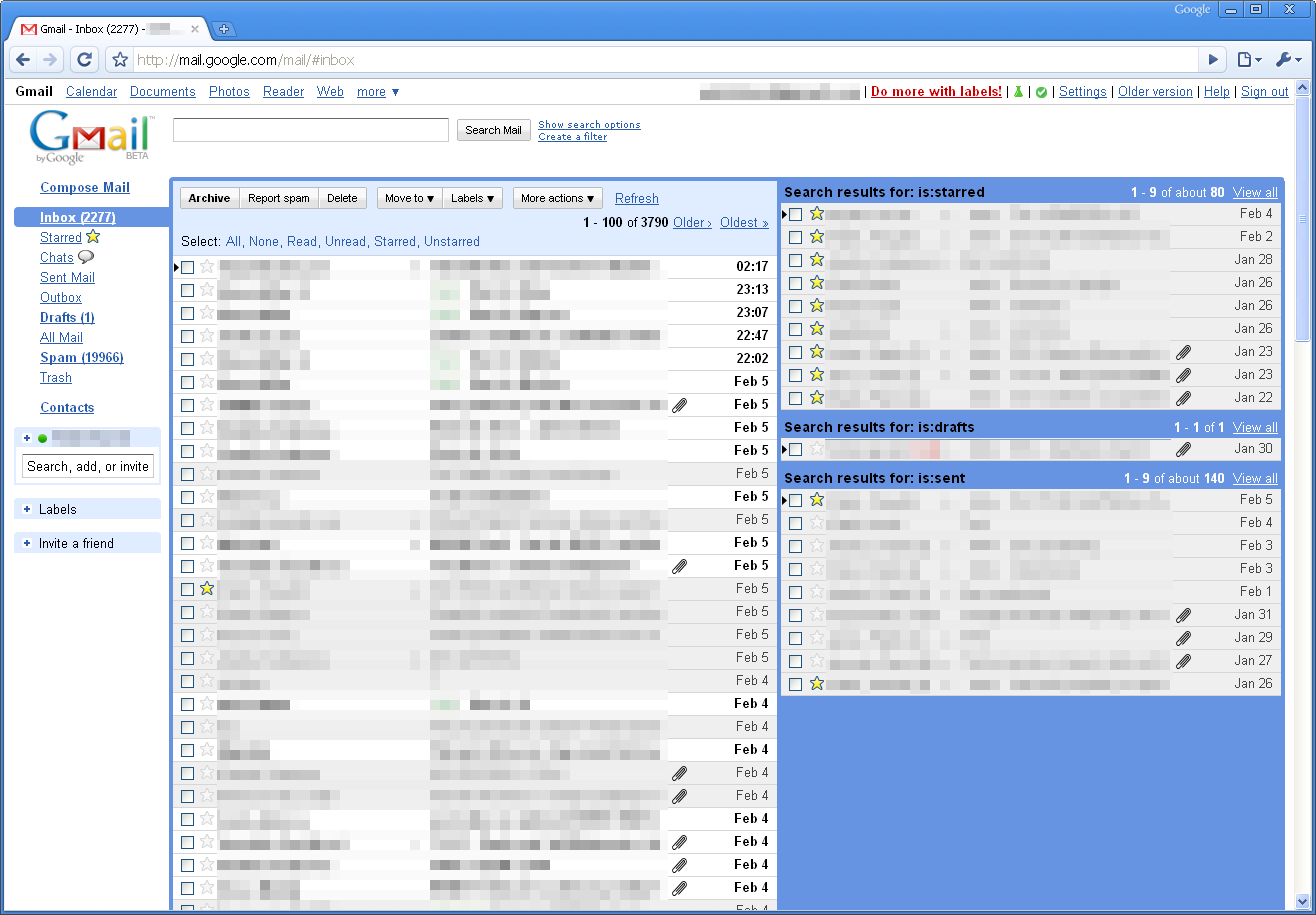Open the More actions dropdown

point(557,198)
